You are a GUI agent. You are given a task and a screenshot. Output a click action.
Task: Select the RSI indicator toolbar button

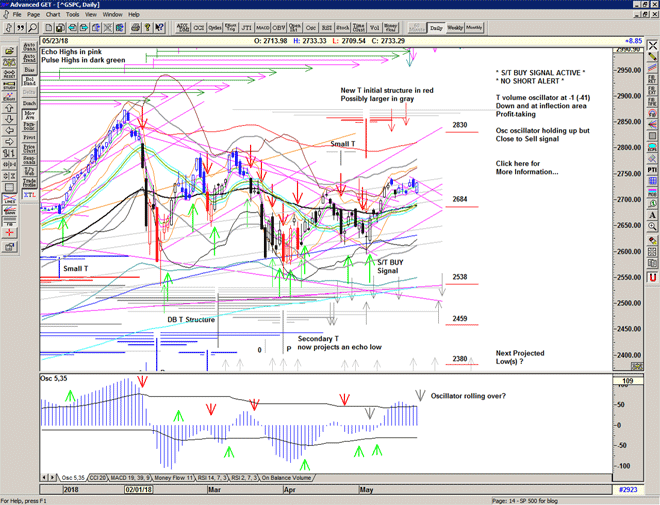tap(327, 28)
